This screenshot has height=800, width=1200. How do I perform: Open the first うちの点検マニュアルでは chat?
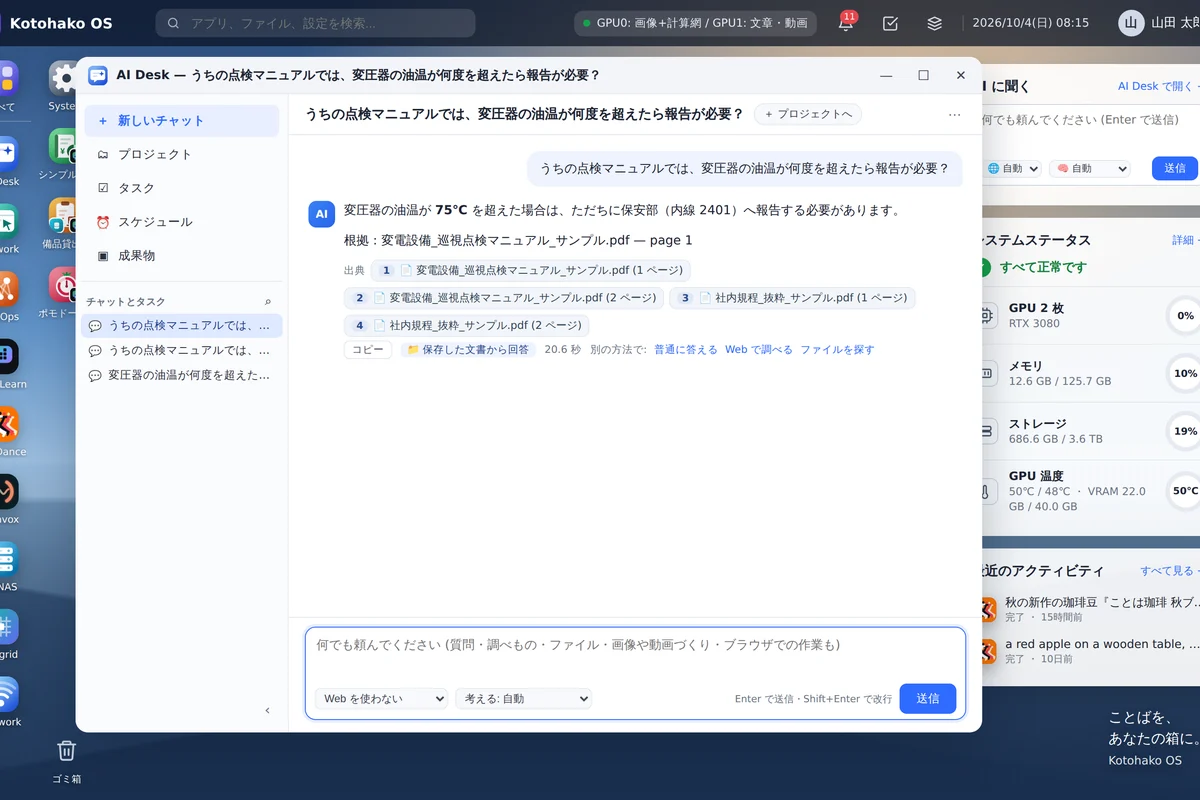[x=183, y=326]
